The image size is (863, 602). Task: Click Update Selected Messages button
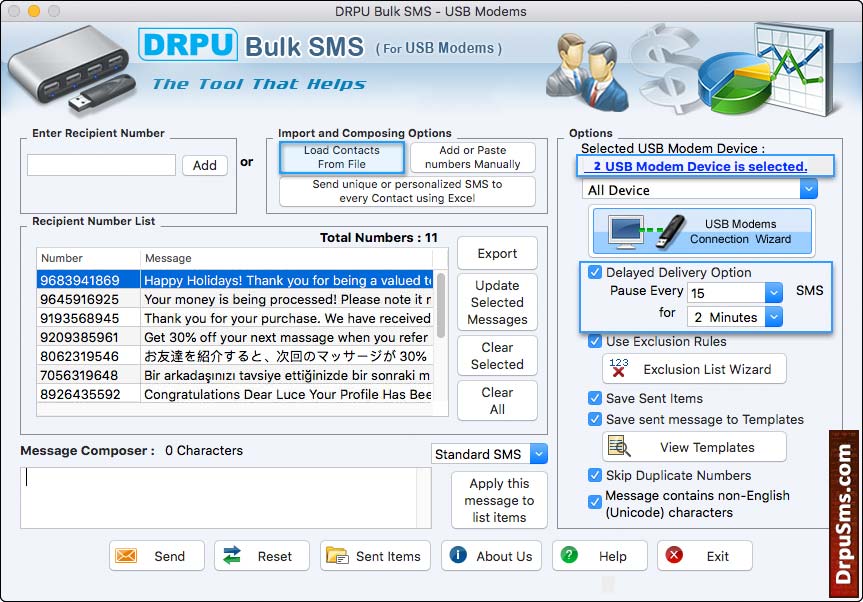[497, 302]
